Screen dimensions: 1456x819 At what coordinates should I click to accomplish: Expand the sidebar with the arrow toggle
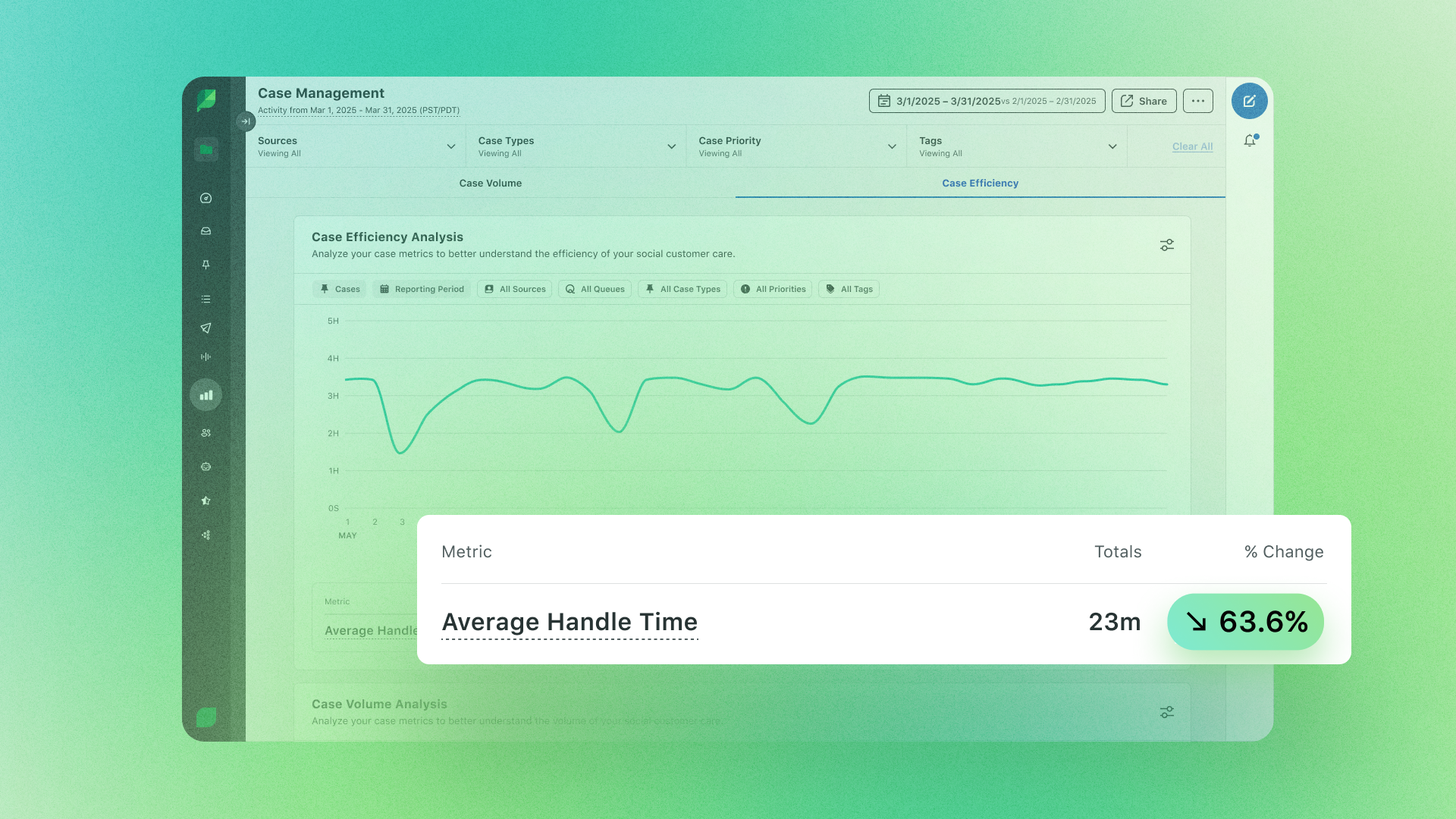tap(245, 121)
